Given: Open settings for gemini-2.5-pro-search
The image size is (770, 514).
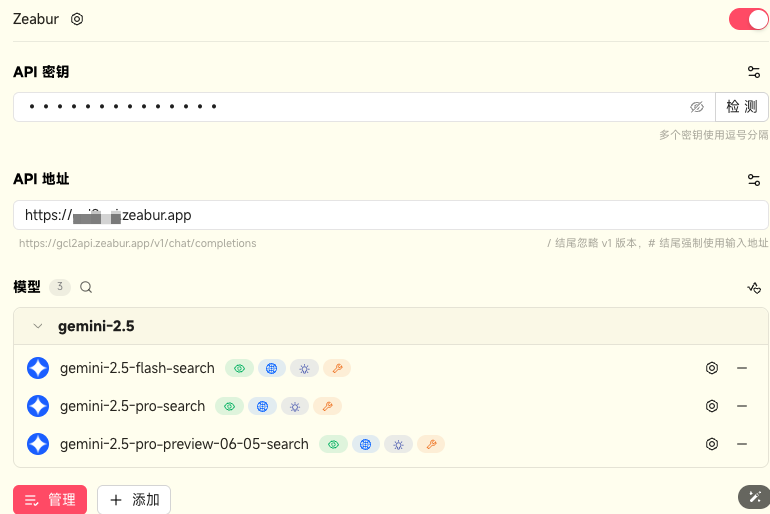Looking at the screenshot, I should click(712, 406).
